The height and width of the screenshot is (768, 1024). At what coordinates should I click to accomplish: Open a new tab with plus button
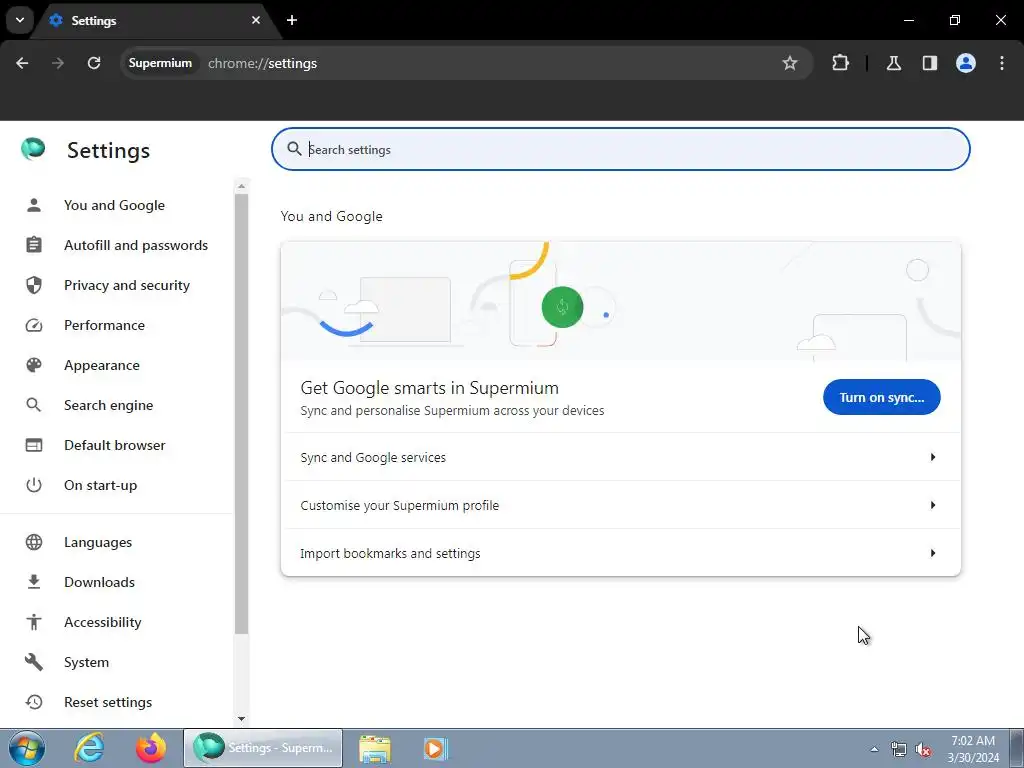point(292,20)
